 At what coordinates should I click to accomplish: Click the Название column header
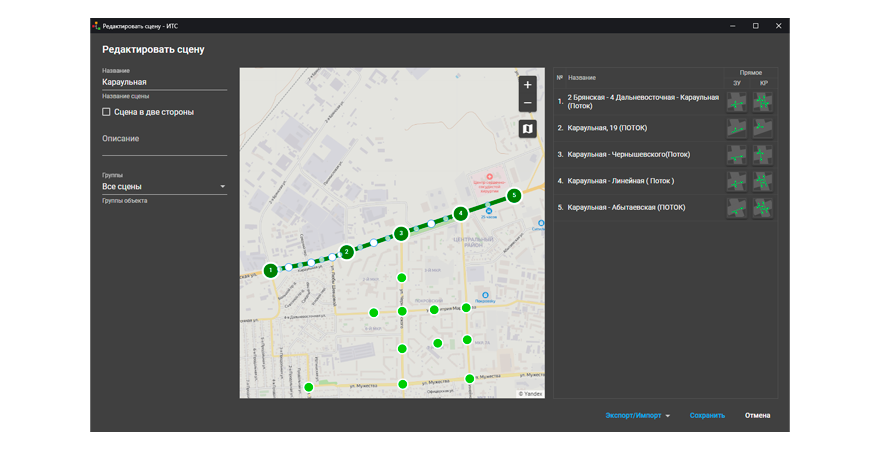tap(582, 77)
